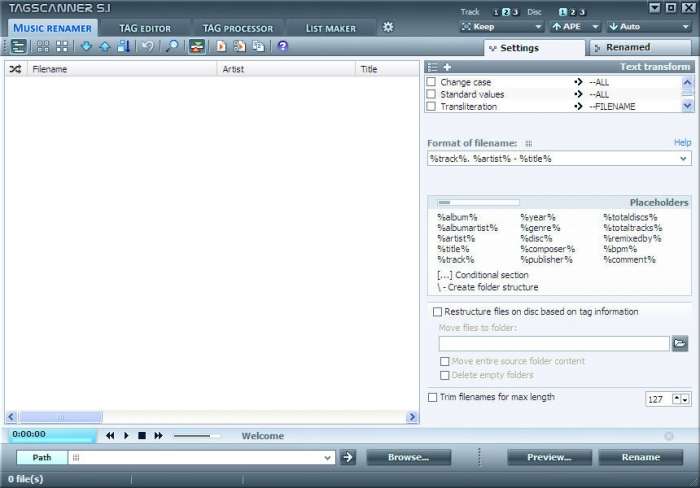Click the shuffle icon in file list header
Viewport: 700px width, 488px height.
pos(15,69)
